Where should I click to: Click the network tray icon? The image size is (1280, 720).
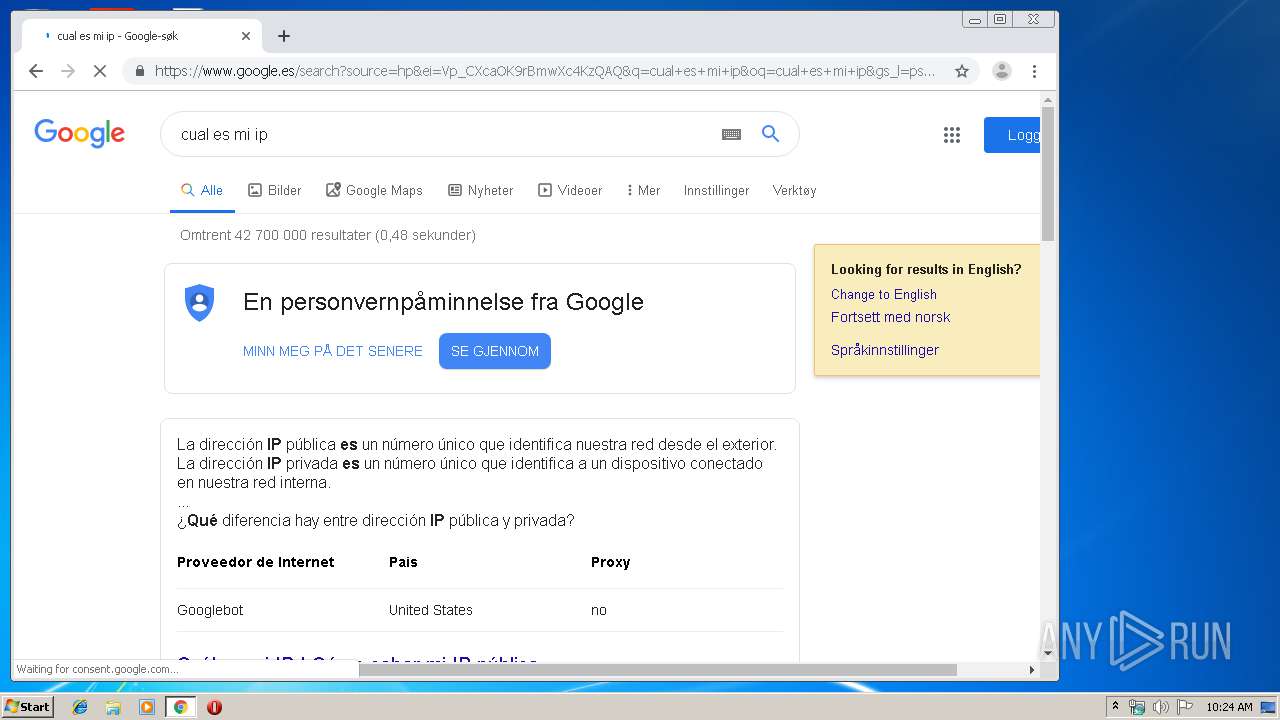pyautogui.click(x=1137, y=707)
